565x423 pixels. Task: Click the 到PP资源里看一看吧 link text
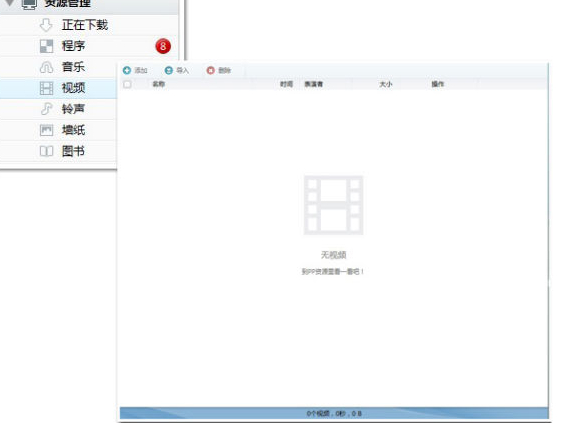tap(333, 272)
